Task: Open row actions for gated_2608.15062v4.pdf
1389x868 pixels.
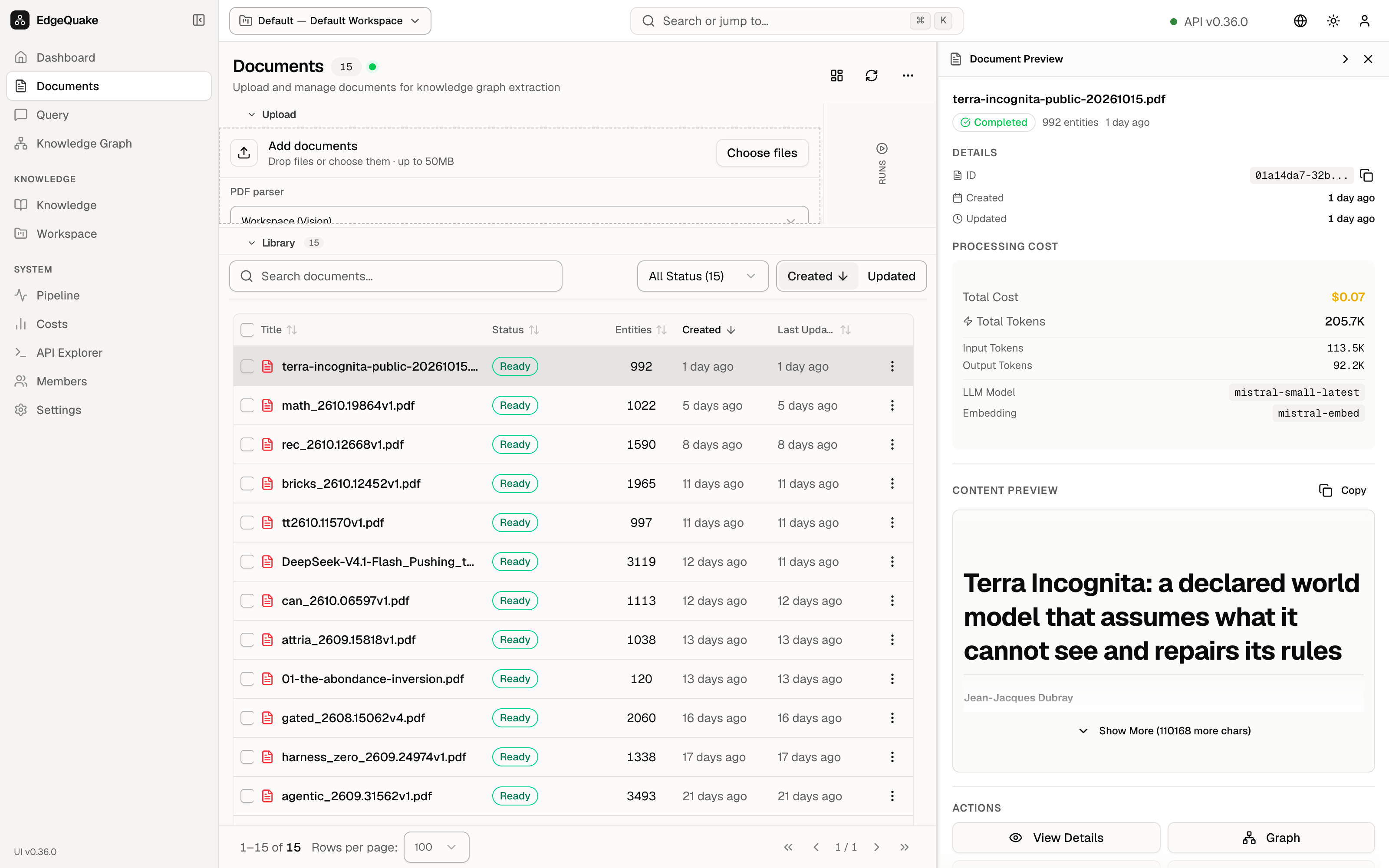Action: 892,717
